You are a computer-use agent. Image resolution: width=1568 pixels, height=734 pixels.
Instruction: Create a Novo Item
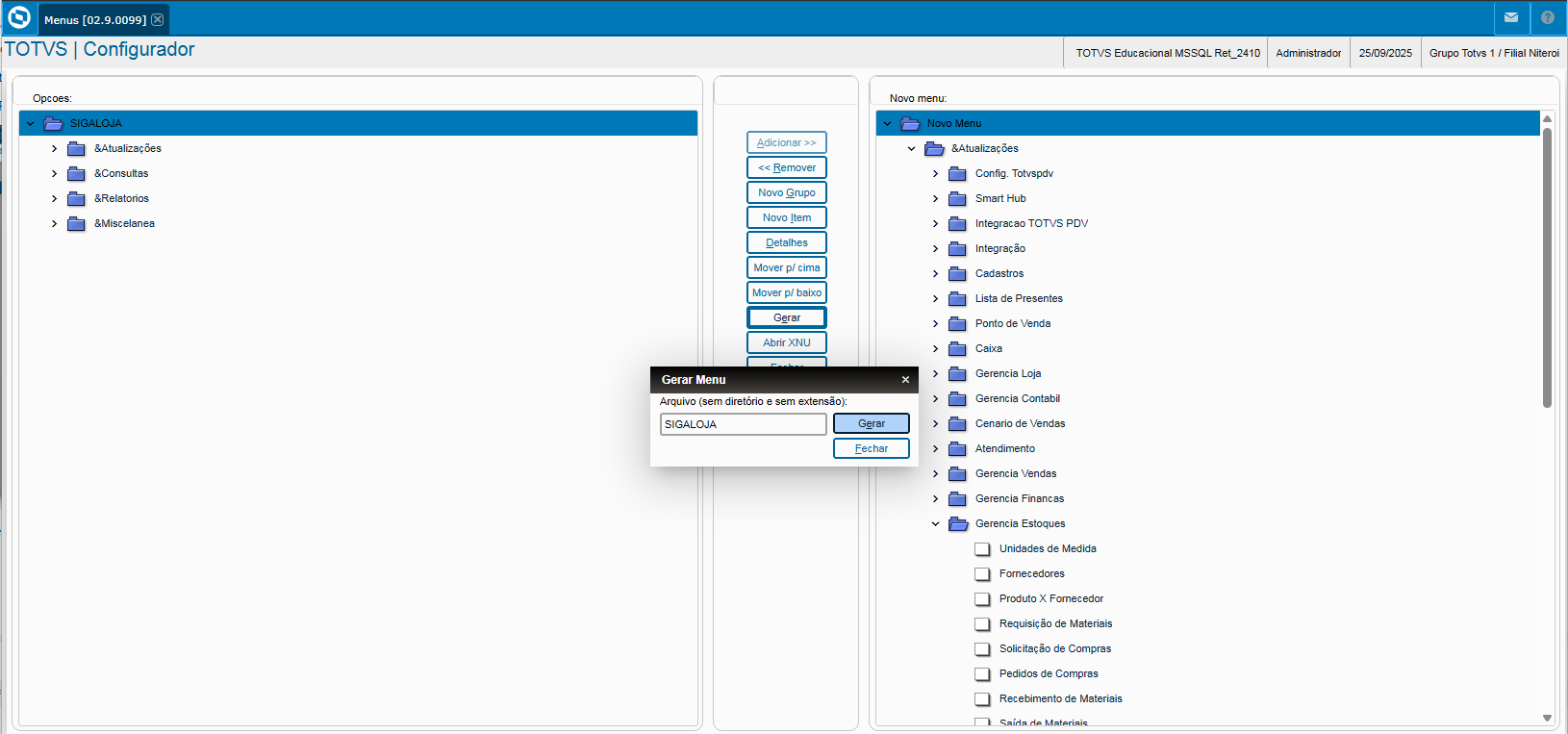tap(787, 217)
